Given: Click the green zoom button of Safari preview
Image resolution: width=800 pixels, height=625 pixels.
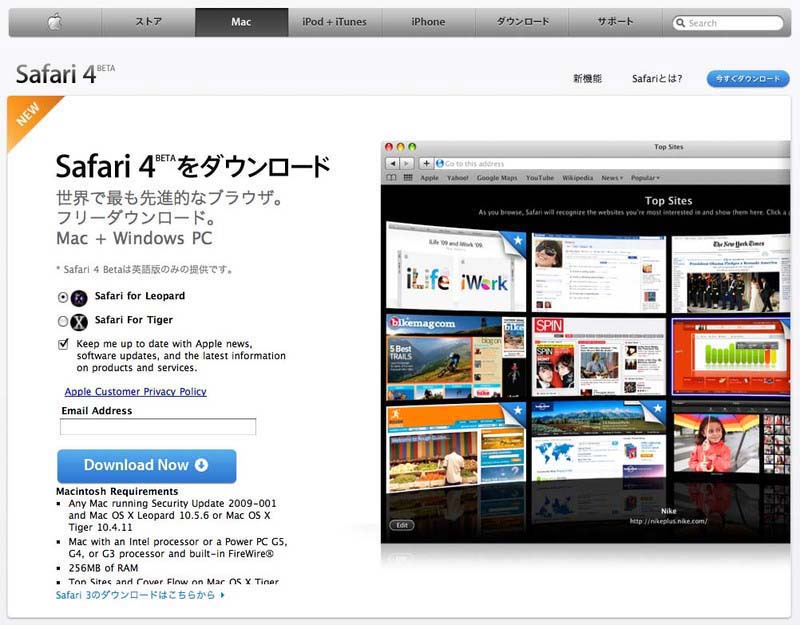Looking at the screenshot, I should 412,147.
